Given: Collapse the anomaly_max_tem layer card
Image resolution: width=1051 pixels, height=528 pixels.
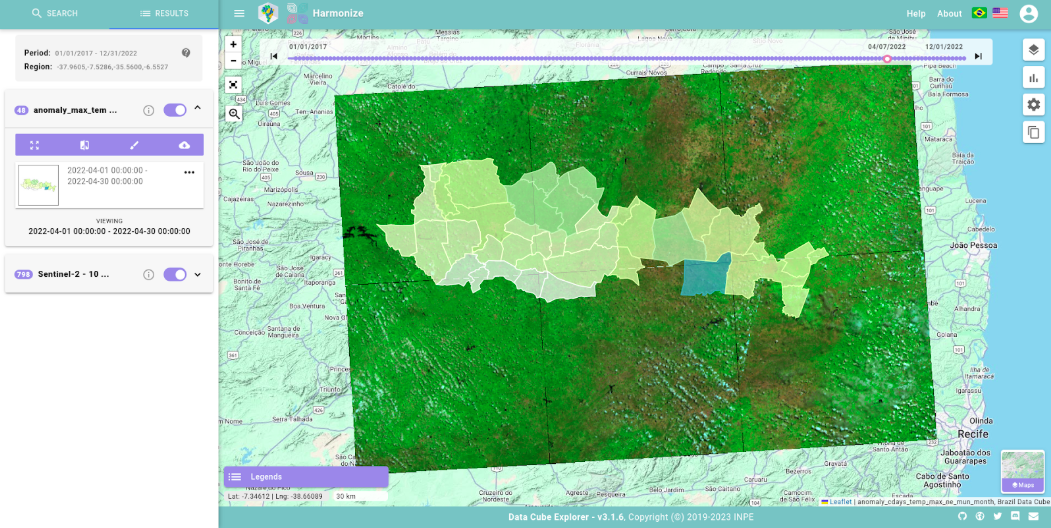Looking at the screenshot, I should [x=198, y=109].
